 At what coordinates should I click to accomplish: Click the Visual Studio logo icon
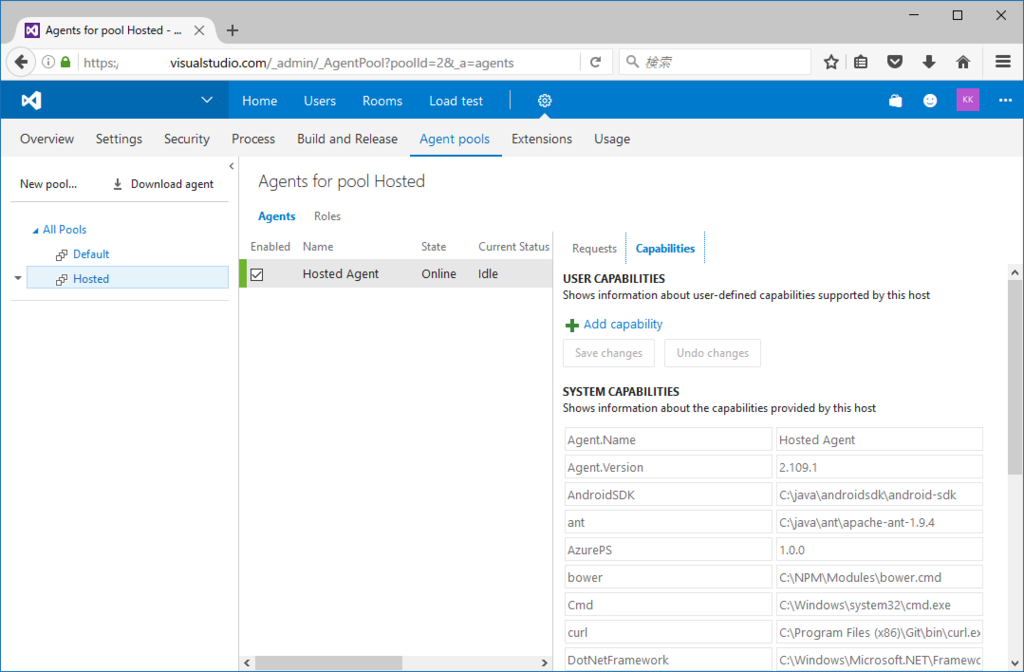pos(31,101)
